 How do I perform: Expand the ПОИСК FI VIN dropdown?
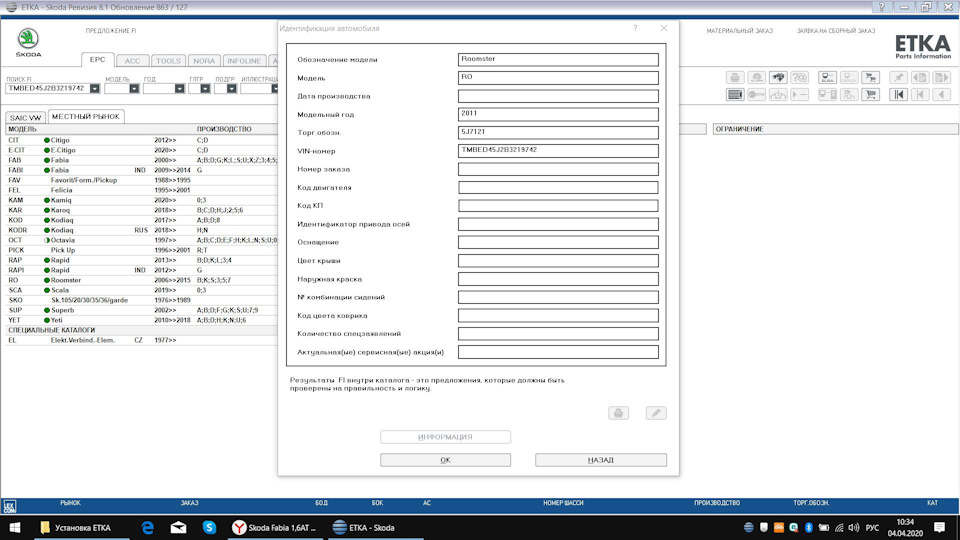click(x=94, y=89)
